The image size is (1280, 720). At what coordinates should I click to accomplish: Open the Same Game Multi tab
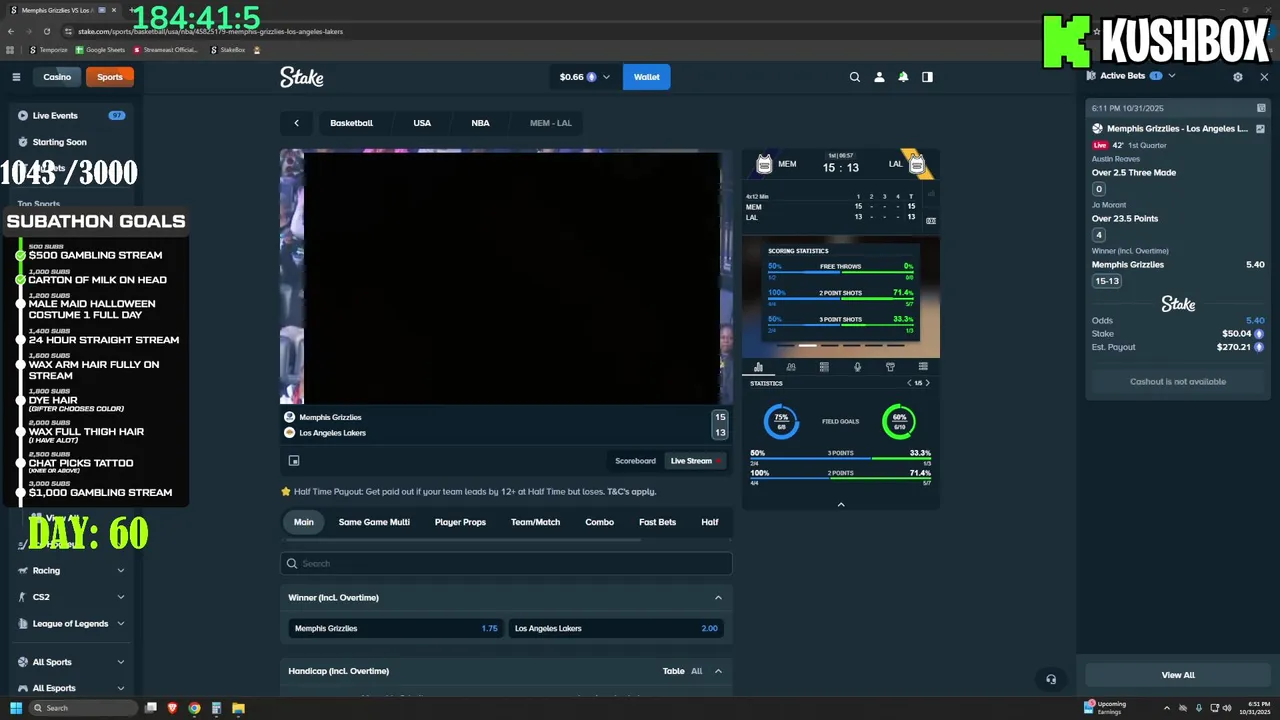[374, 522]
